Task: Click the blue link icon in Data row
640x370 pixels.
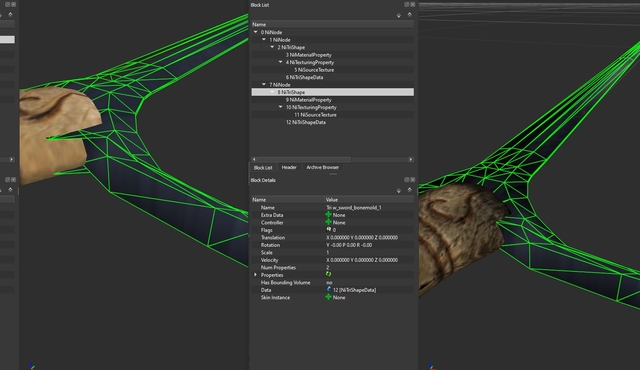Action: point(329,290)
